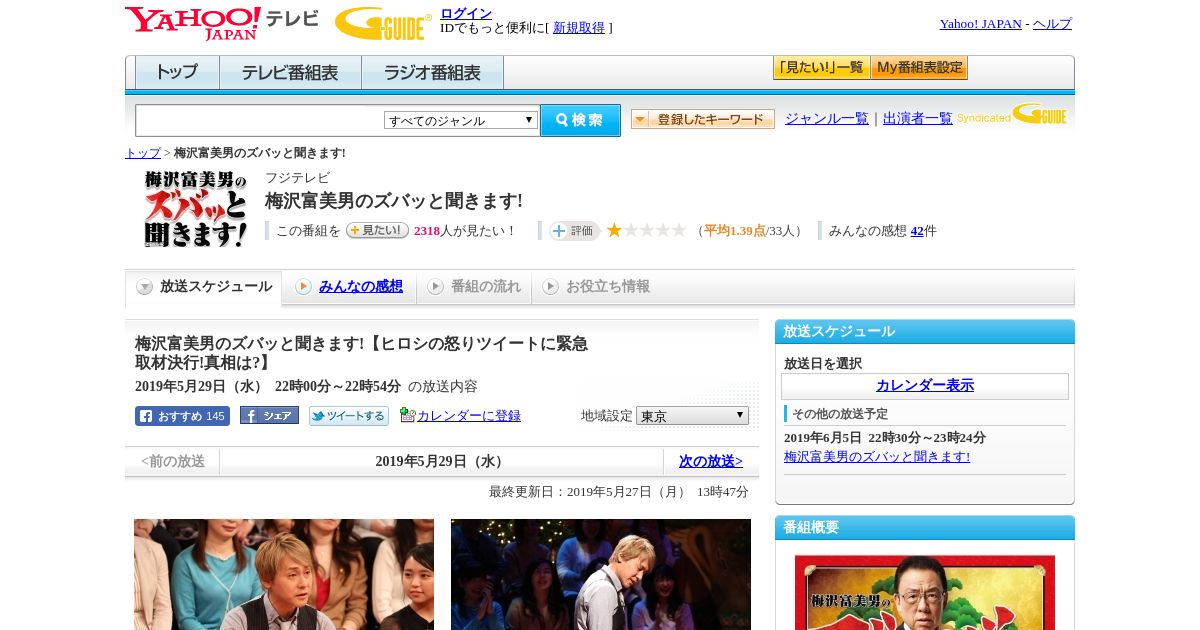Expand 登録したキーワード dropdown

(703, 119)
